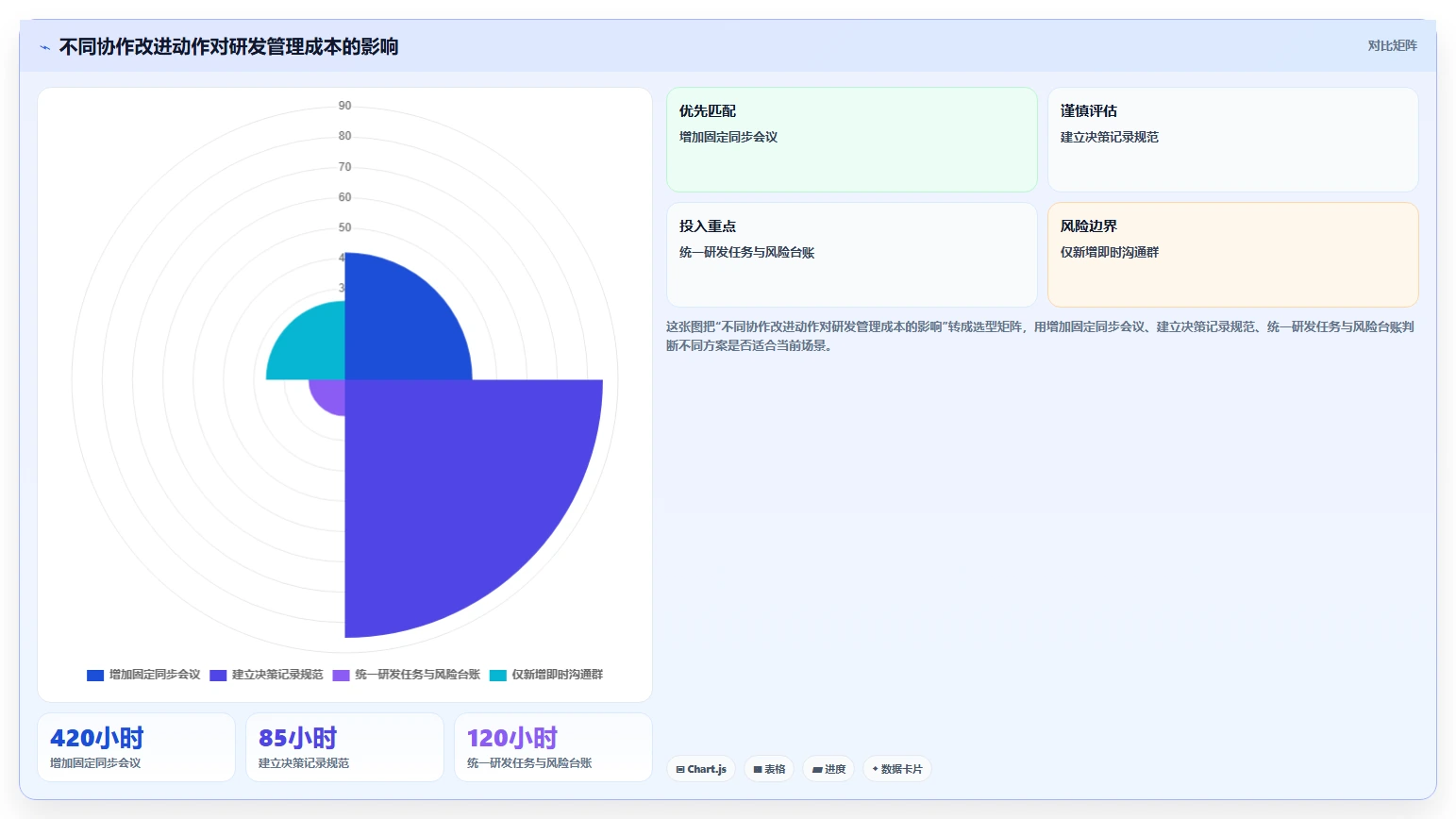Click caption under 120小时 value
Viewport: 1456px width, 819px height.
pyautogui.click(x=529, y=763)
